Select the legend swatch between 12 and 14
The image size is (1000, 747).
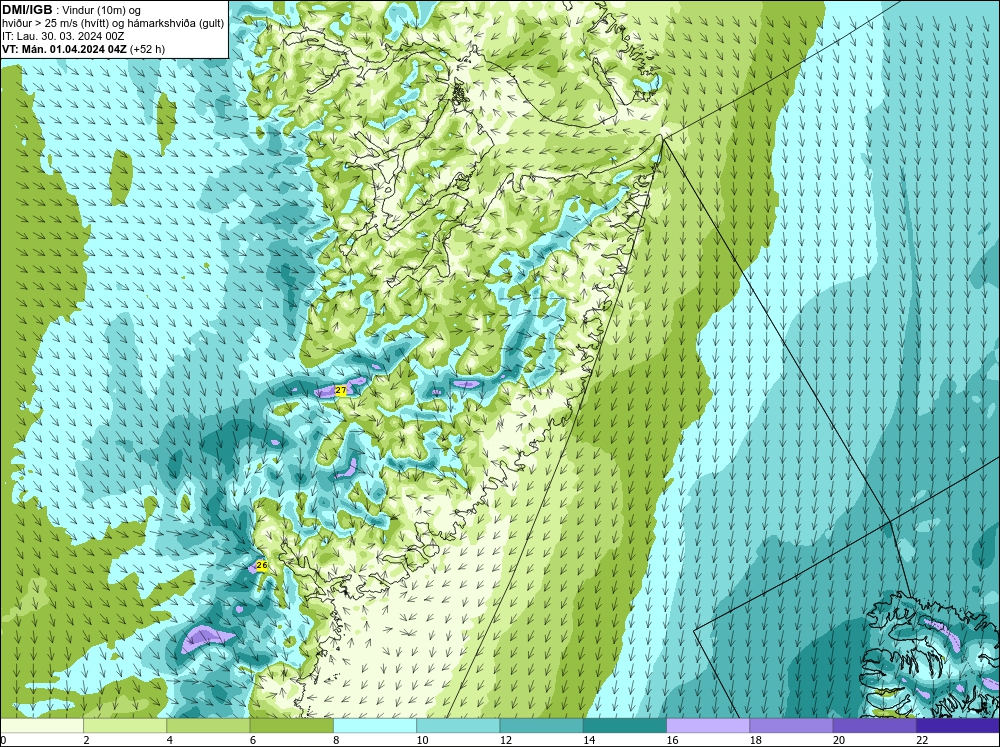point(541,725)
